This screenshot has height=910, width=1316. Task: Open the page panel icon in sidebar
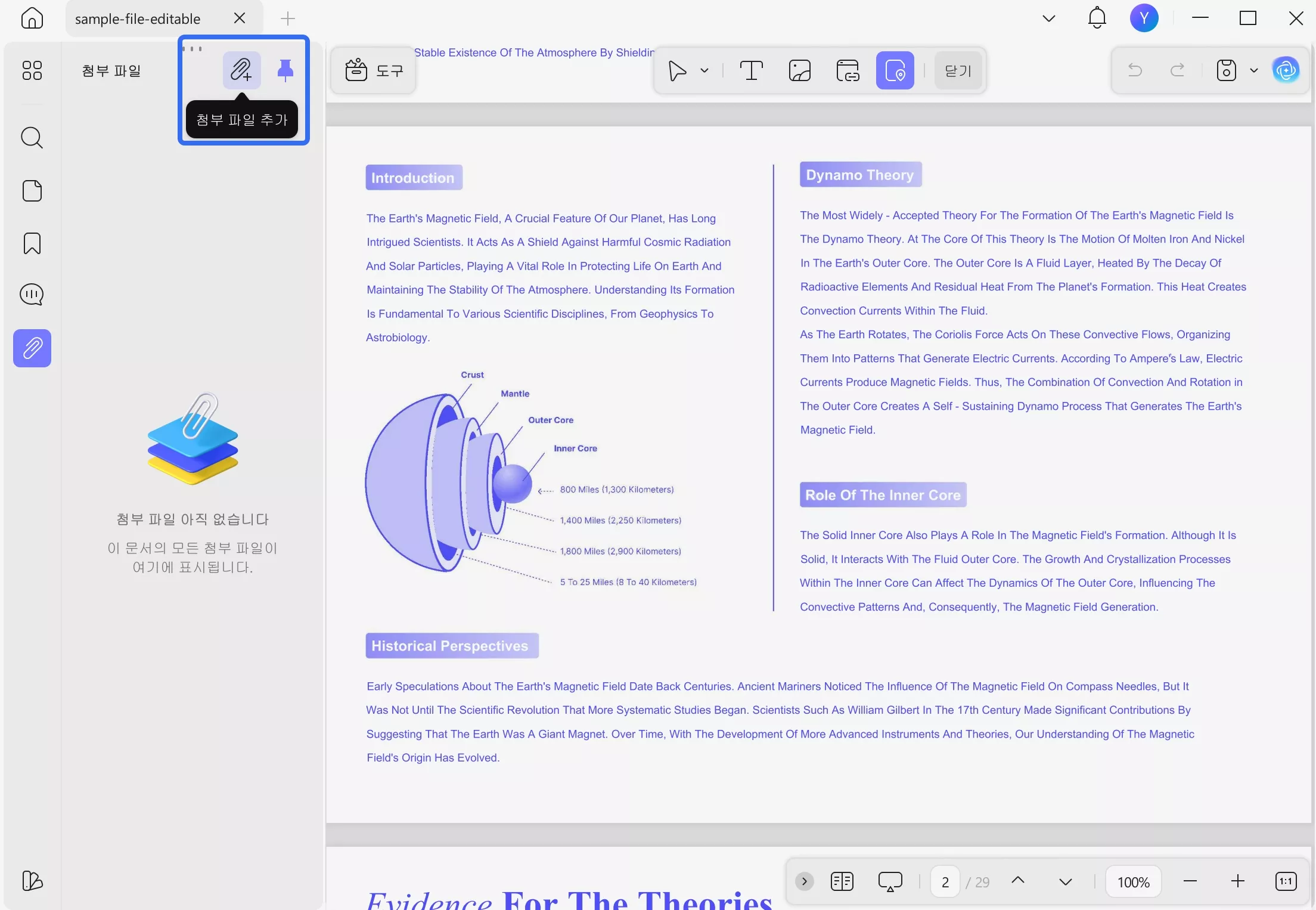[x=32, y=191]
